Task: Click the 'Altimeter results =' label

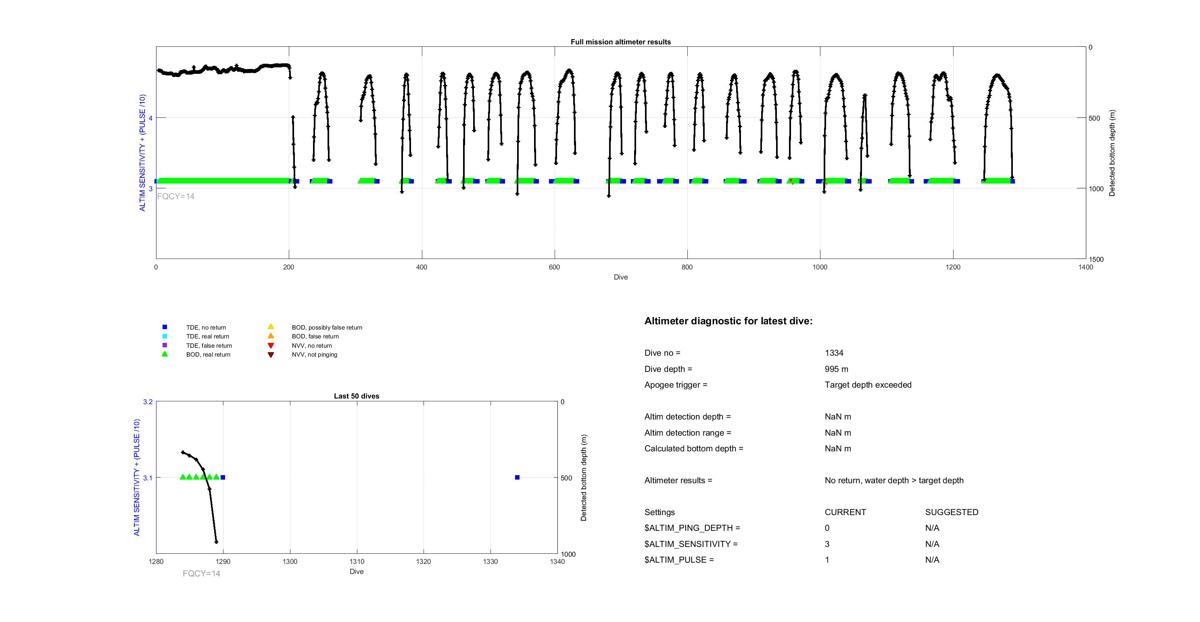Action: click(679, 481)
